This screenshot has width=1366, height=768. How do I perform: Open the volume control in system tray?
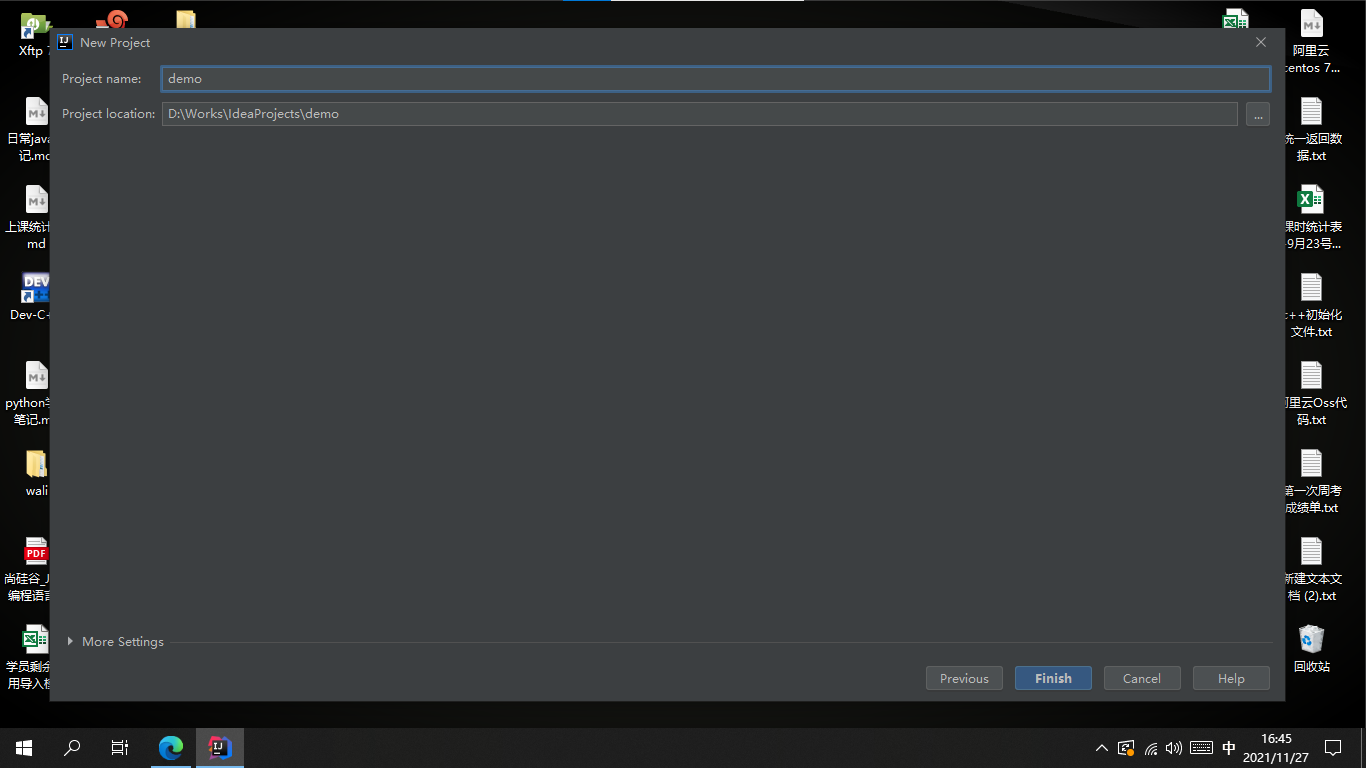pyautogui.click(x=1174, y=748)
